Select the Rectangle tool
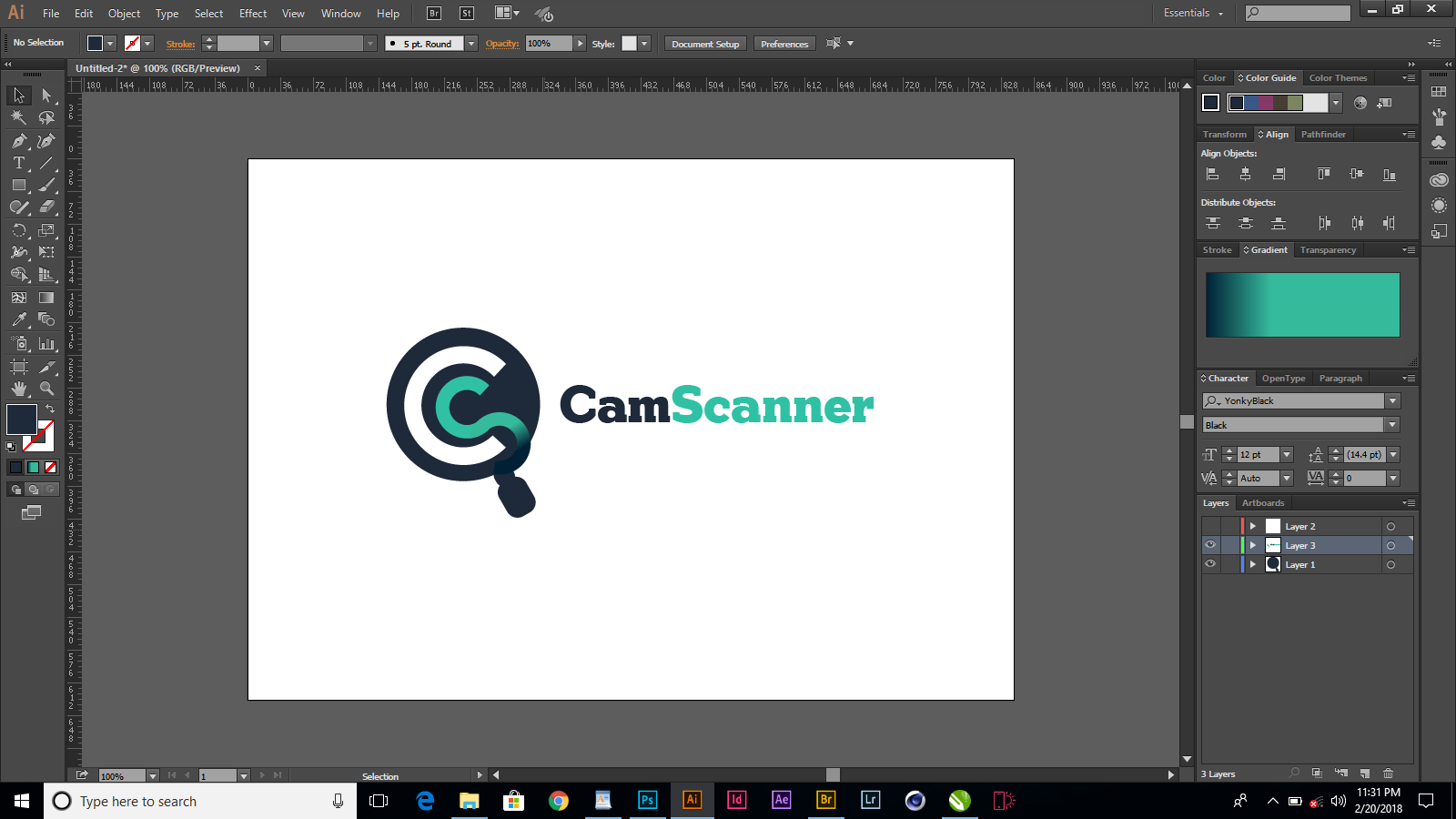Viewport: 1456px width, 819px height. pos(19,185)
